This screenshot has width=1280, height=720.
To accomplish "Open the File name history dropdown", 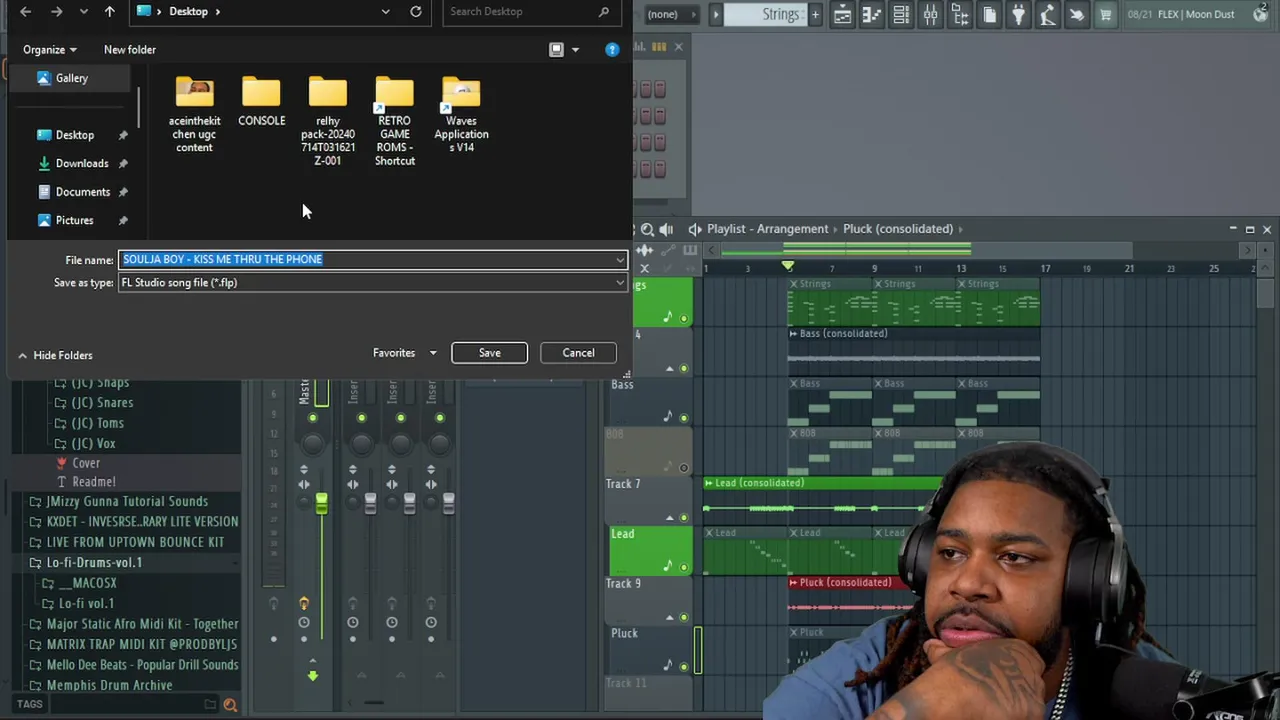I will coord(620,260).
